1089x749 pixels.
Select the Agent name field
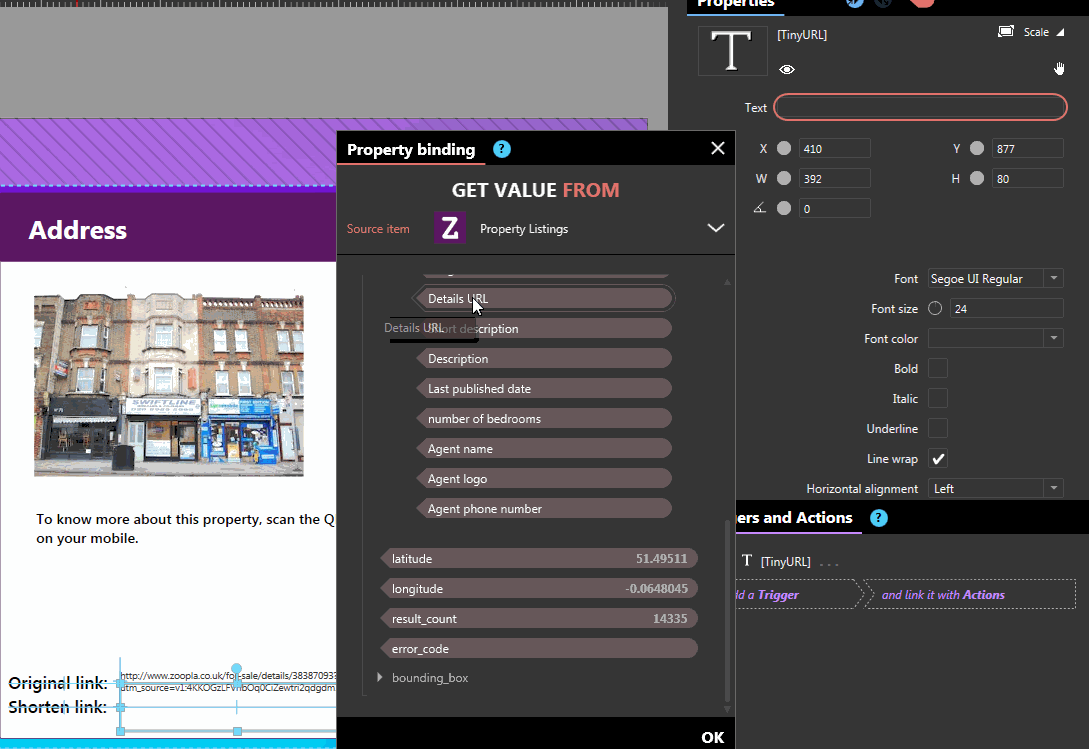pos(544,449)
